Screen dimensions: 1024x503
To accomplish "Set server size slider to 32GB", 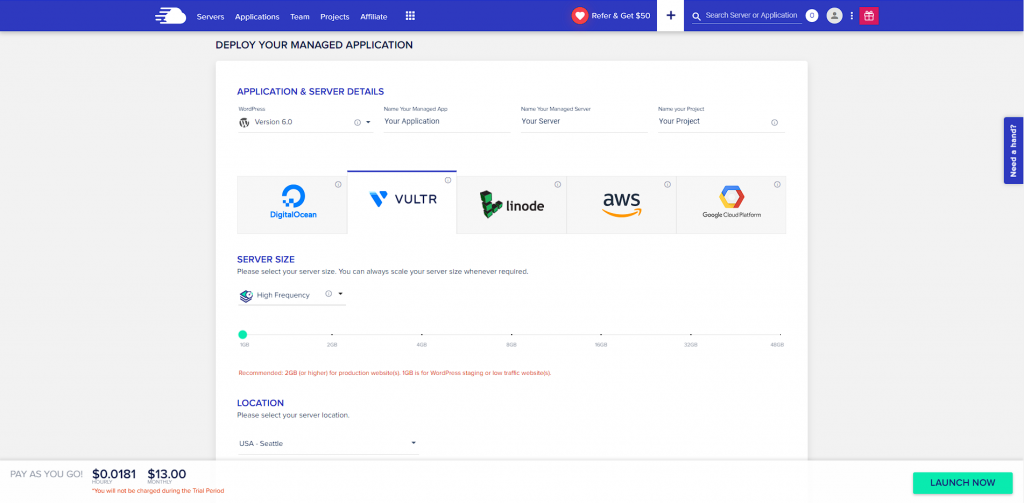I will (x=691, y=334).
